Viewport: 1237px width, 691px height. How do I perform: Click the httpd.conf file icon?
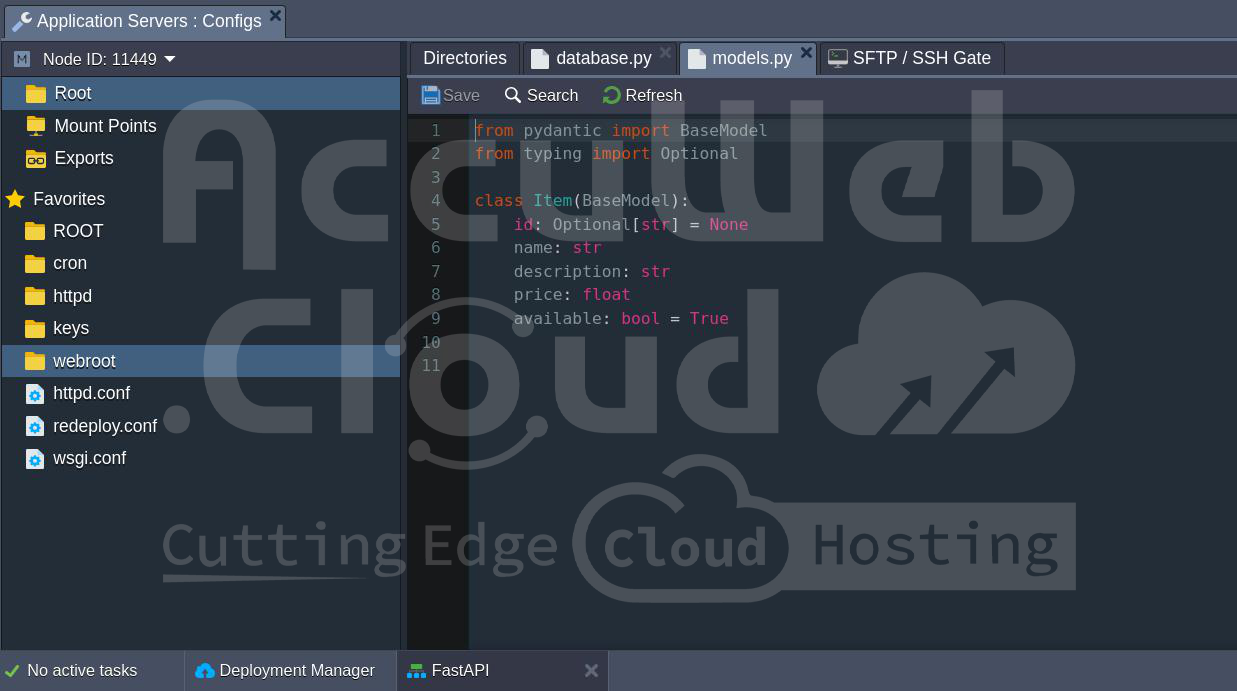tap(35, 394)
